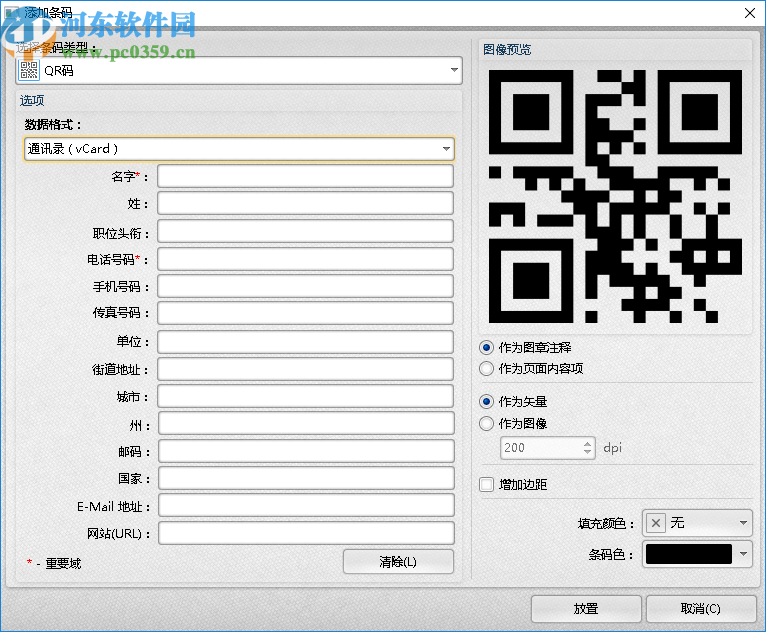
Task: Click the X icon in fill color box
Action: 656,523
